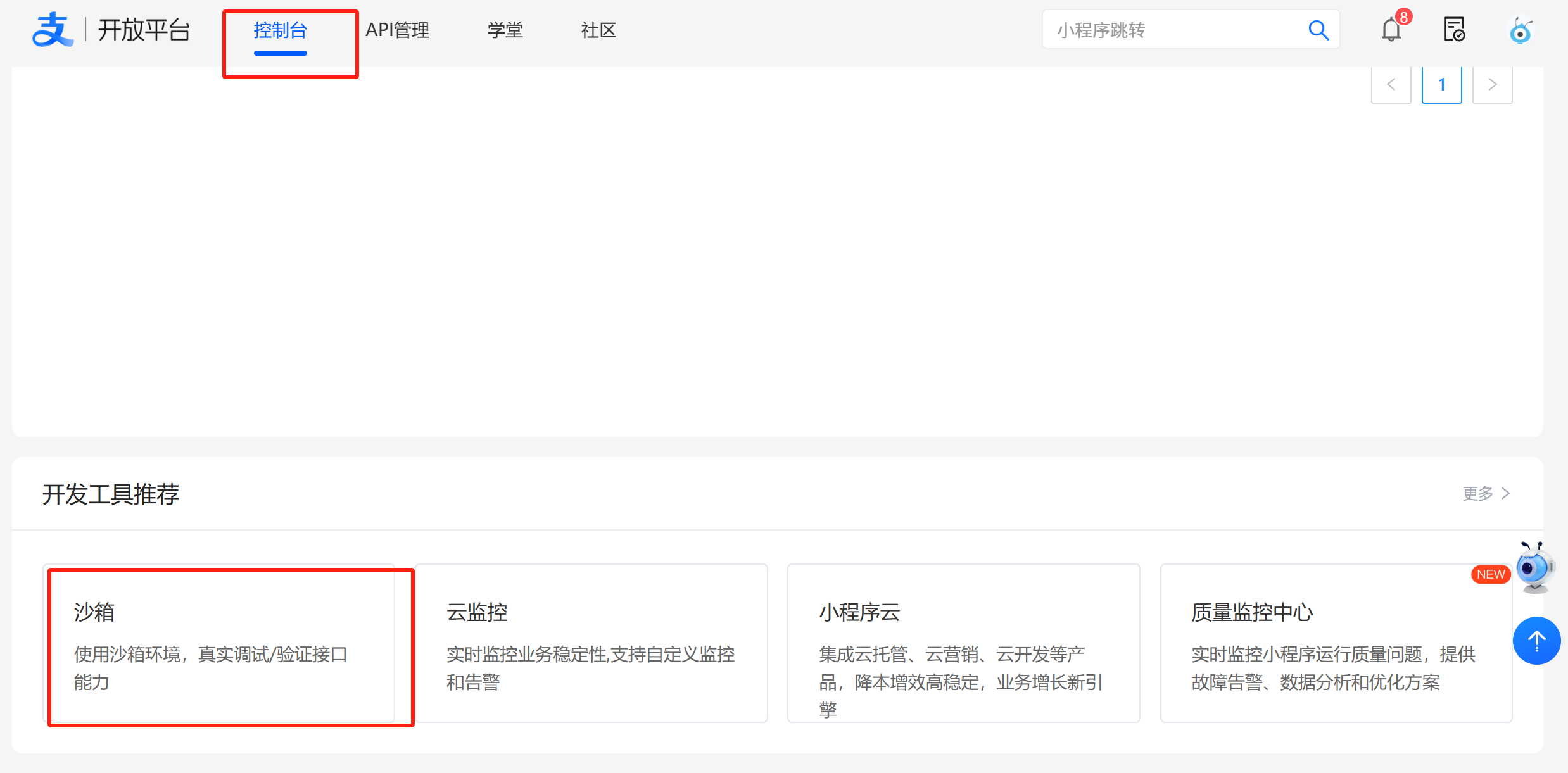Open the document checklist icon

(1453, 30)
